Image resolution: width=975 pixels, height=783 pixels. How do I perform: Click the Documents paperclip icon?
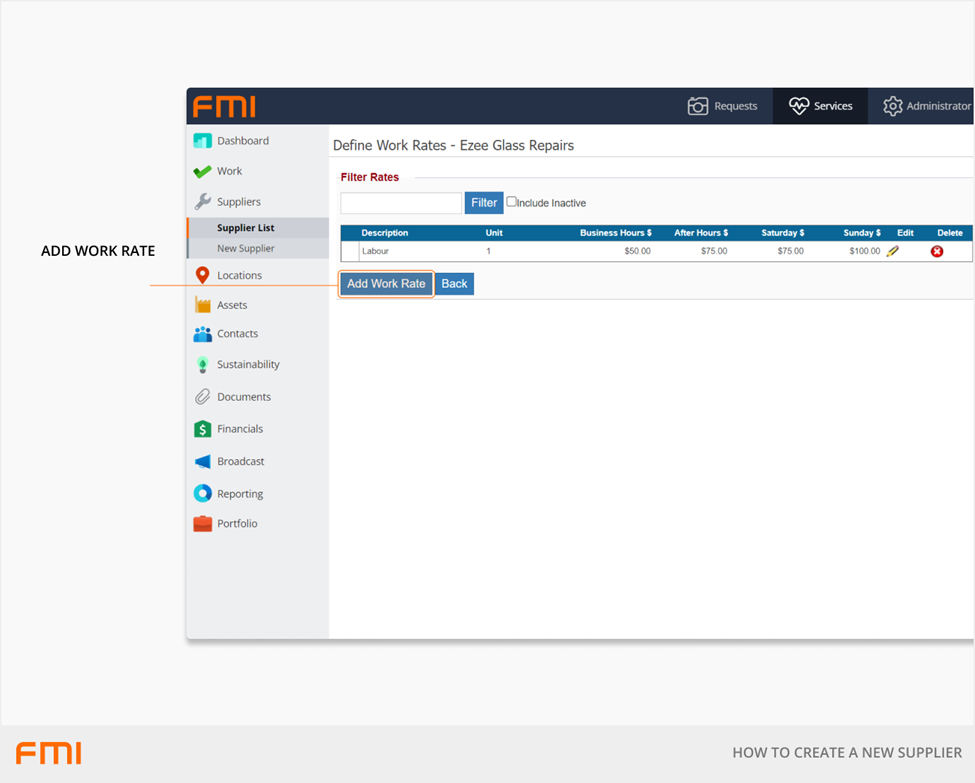pos(202,397)
